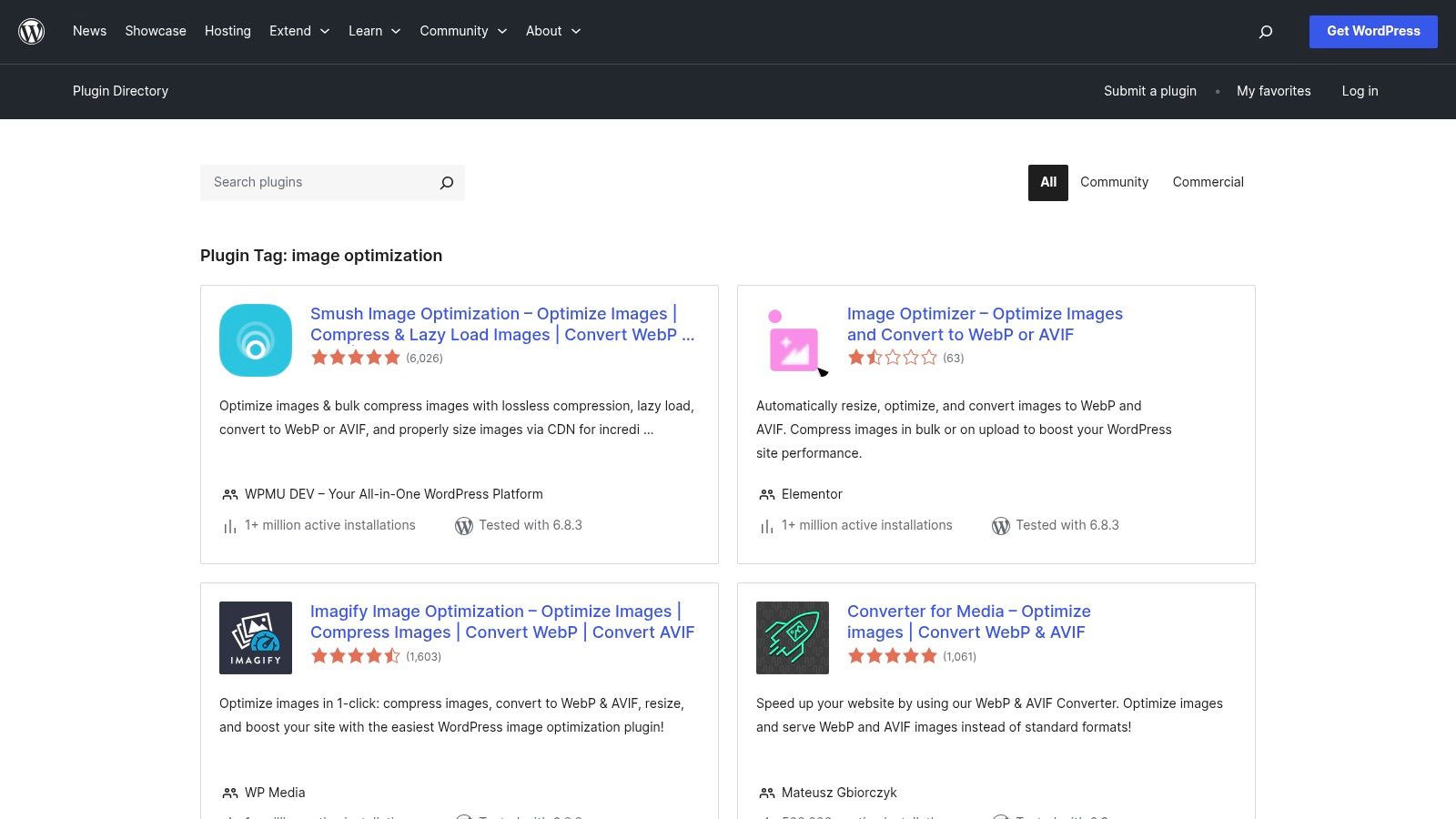Activate the All plugins filter
1456x819 pixels.
pos(1047,182)
